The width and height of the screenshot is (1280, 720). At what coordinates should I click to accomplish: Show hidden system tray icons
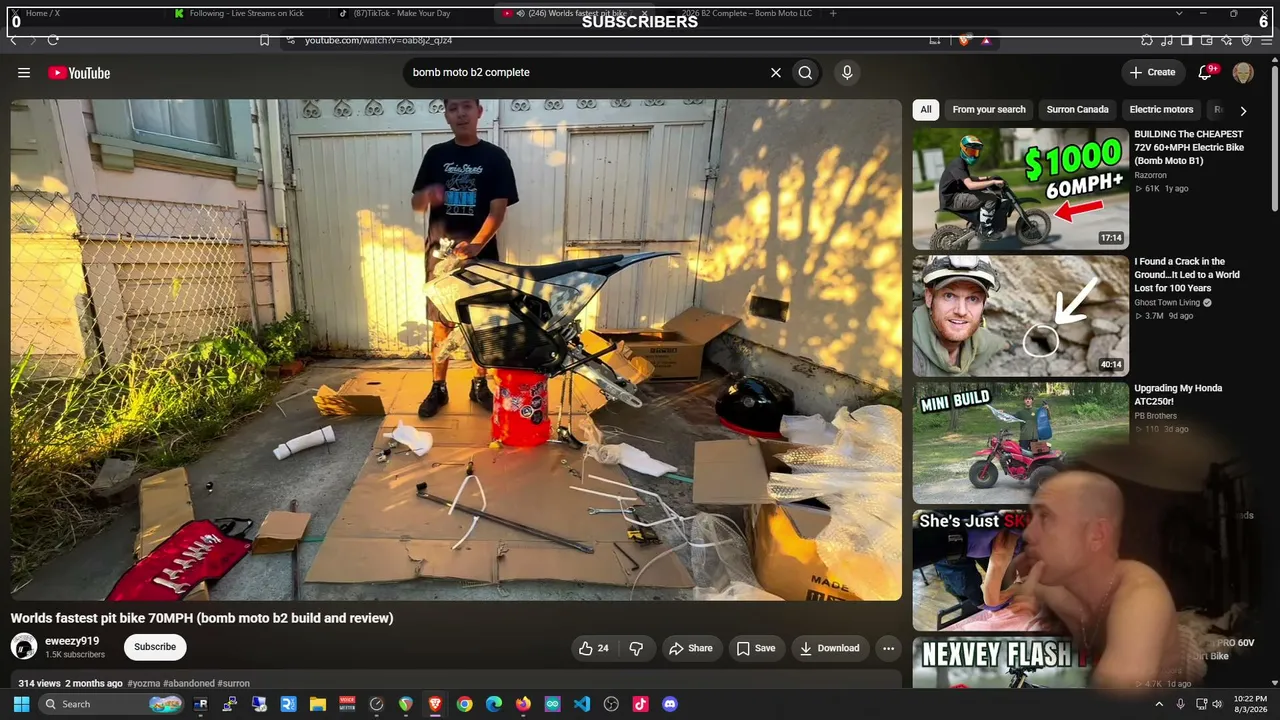tap(1159, 704)
